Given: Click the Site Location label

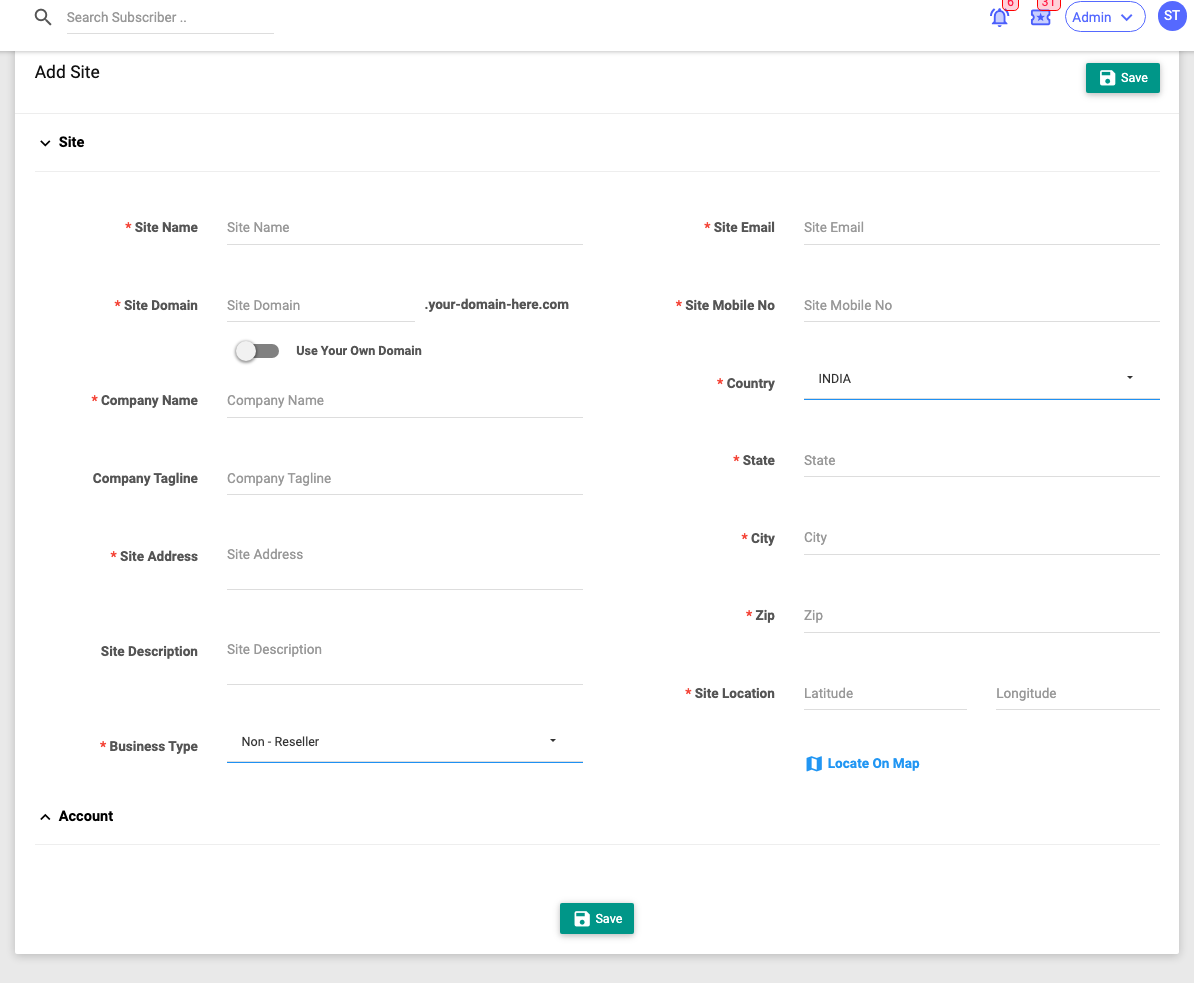Looking at the screenshot, I should point(734,694).
